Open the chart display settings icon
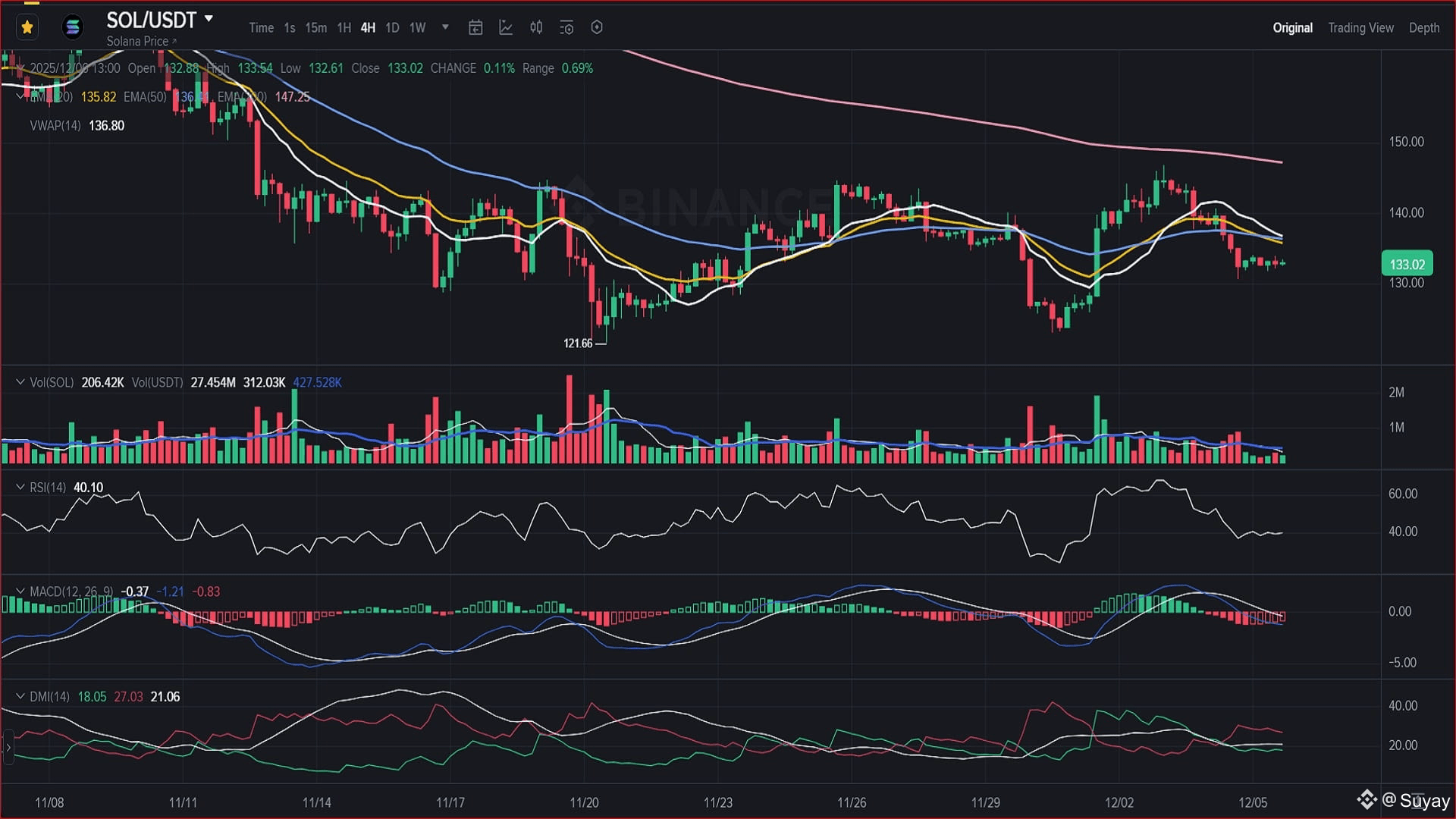Image resolution: width=1456 pixels, height=819 pixels. (x=566, y=28)
